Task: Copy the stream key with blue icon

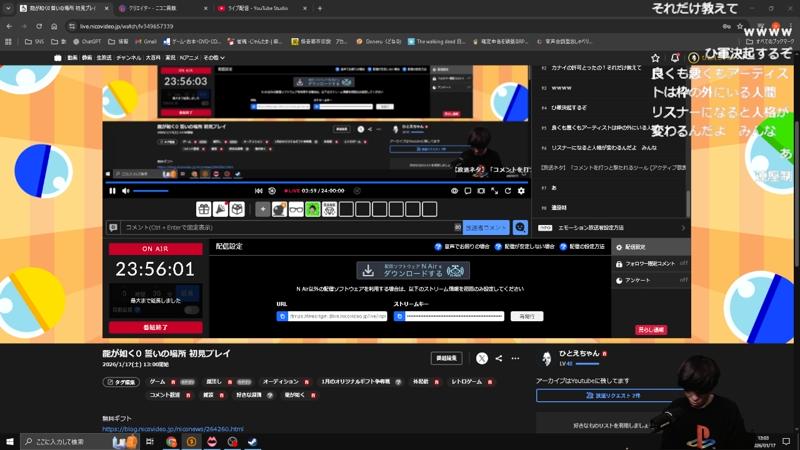Action: click(399, 316)
